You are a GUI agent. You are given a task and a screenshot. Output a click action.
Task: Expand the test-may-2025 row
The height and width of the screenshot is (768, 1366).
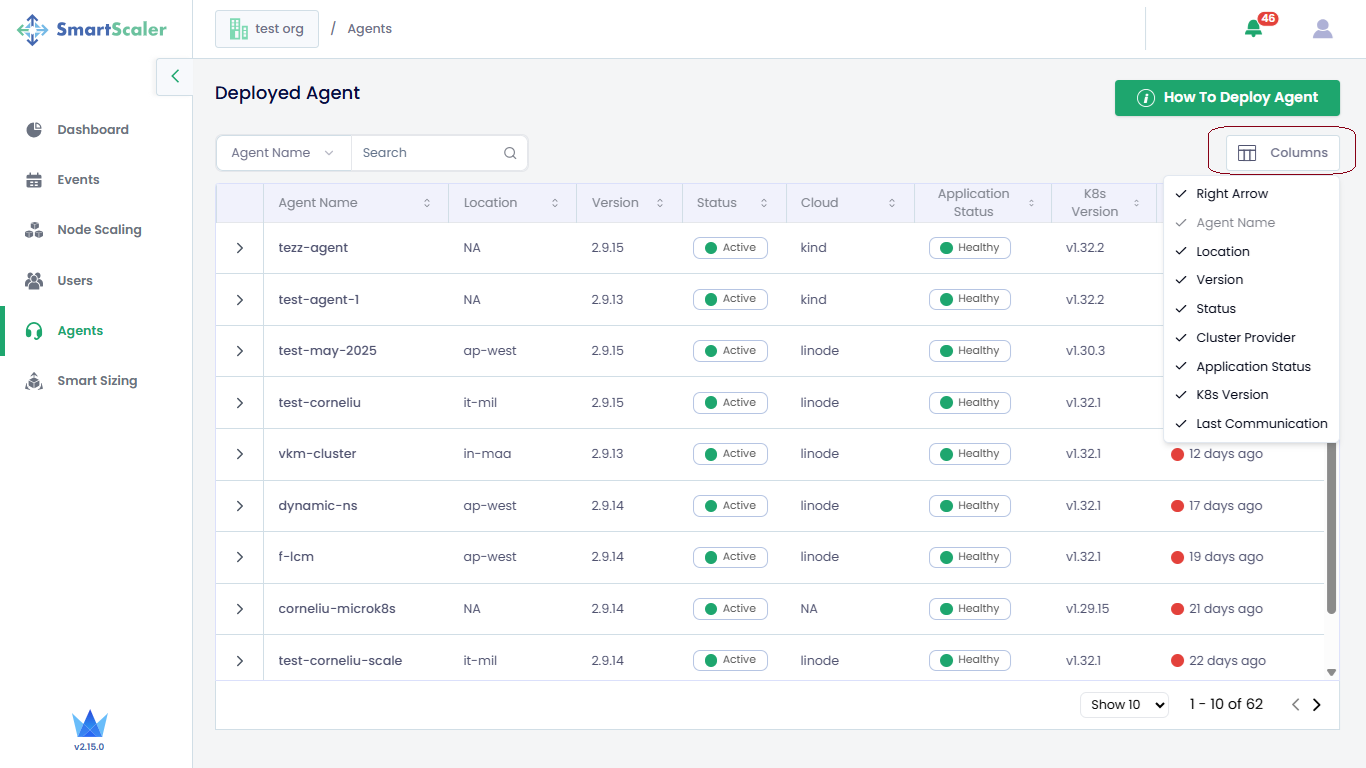pyautogui.click(x=240, y=351)
